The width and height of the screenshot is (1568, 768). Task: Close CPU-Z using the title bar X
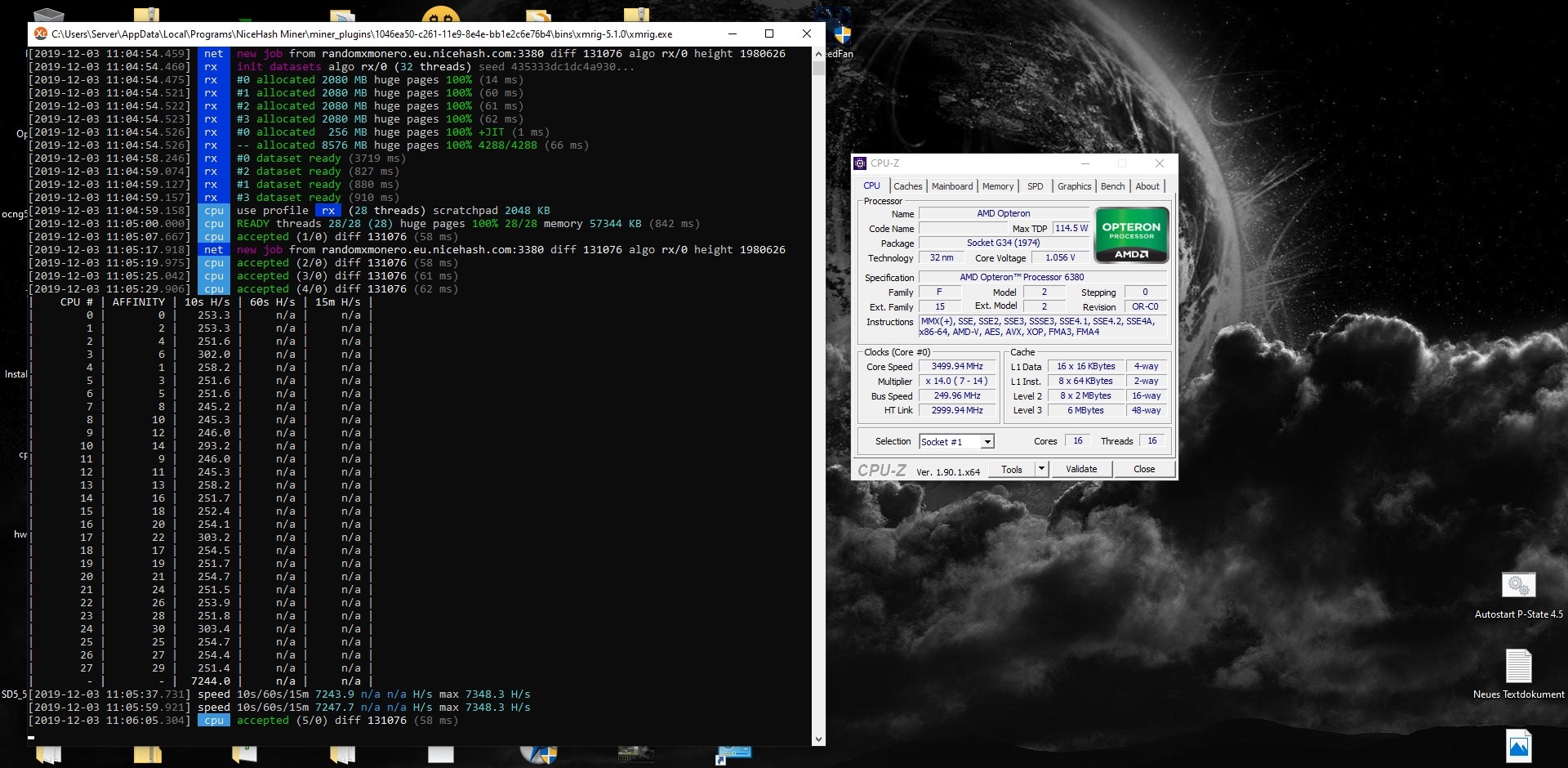[1159, 163]
